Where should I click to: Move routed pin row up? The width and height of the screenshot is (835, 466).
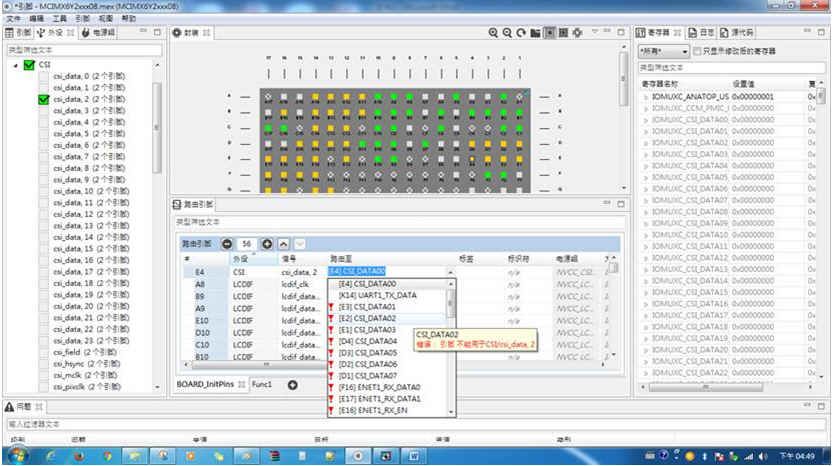pos(283,244)
